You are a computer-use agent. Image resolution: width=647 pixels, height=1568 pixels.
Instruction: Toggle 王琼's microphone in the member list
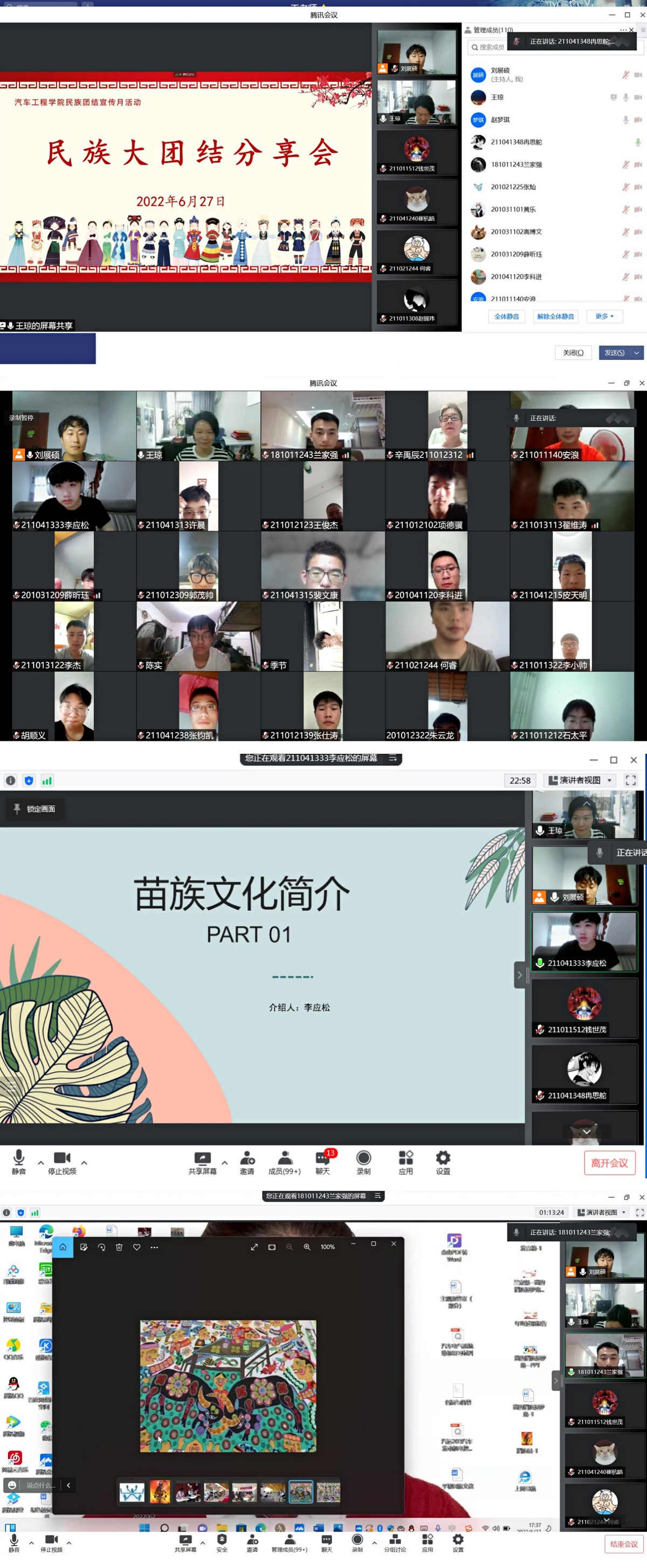625,98
